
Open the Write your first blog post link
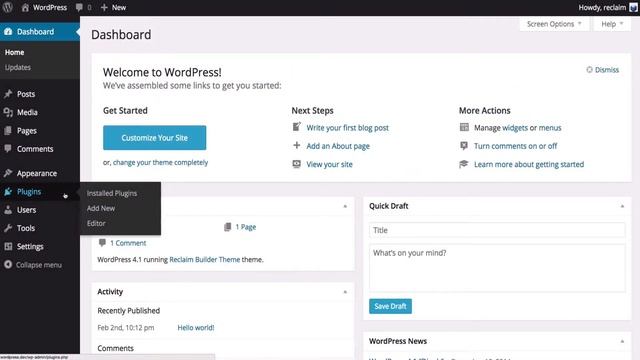pyautogui.click(x=347, y=128)
